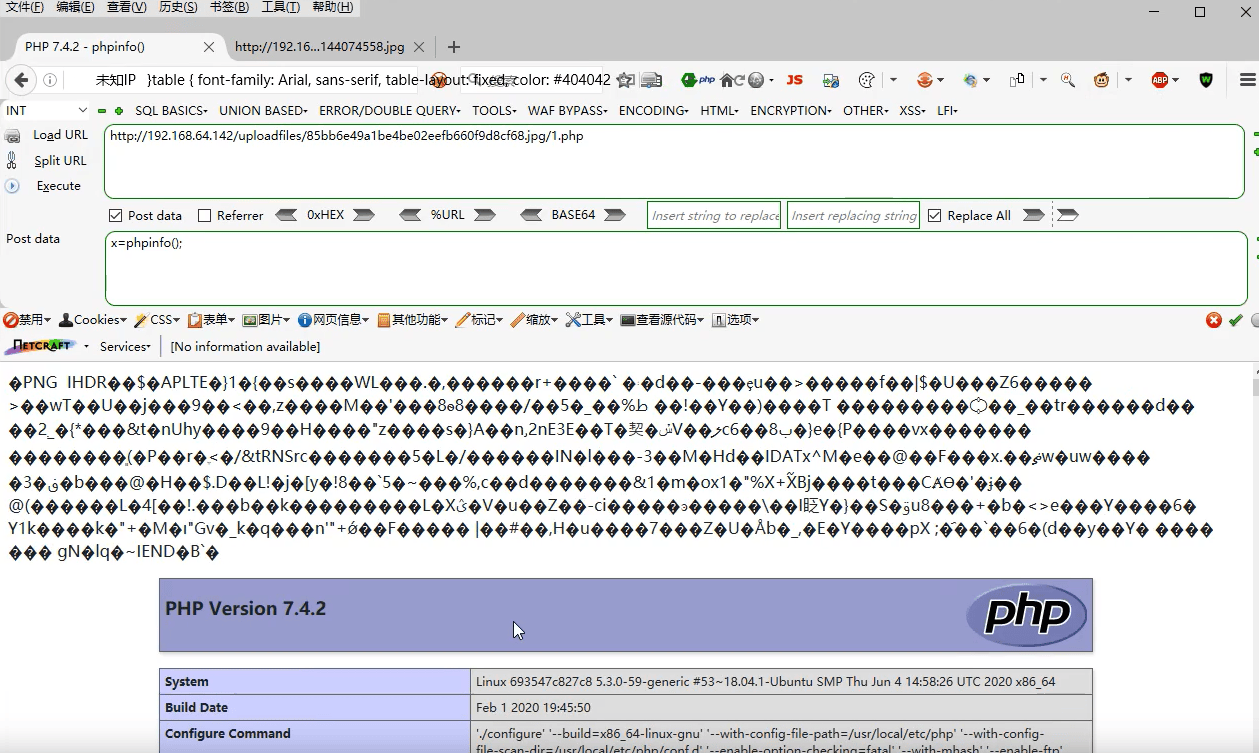Click the Netcraft logo in toolbar
Image resolution: width=1259 pixels, height=753 pixels.
point(41,346)
